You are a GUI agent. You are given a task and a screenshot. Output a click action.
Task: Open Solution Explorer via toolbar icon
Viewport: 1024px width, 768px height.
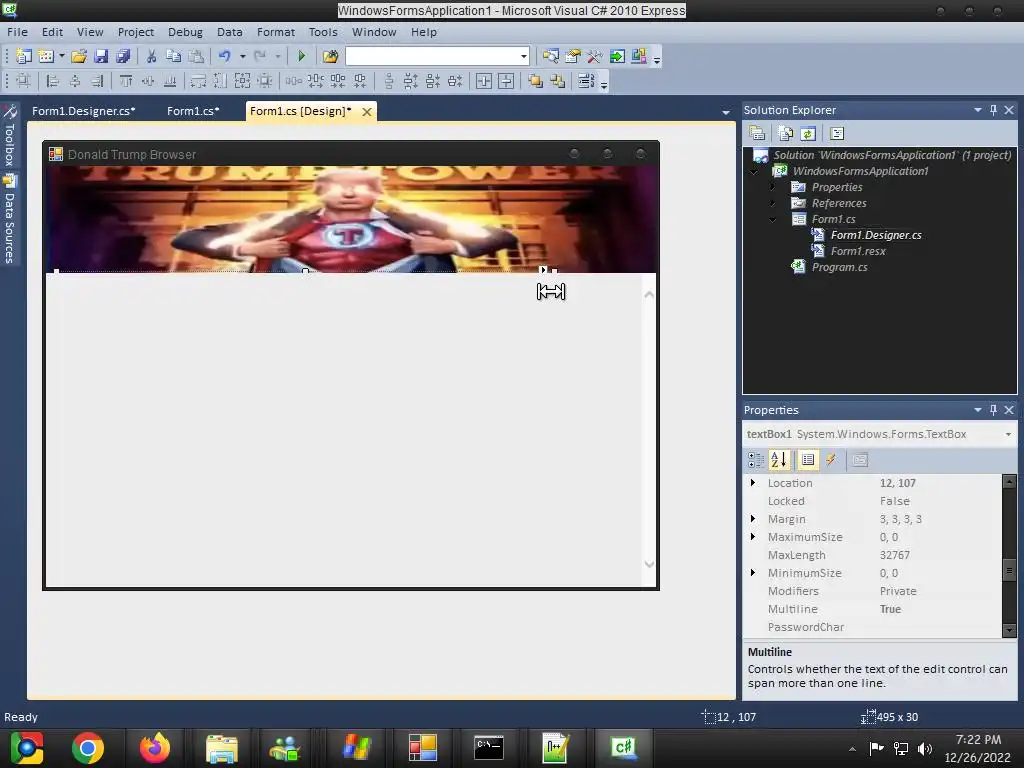[551, 56]
